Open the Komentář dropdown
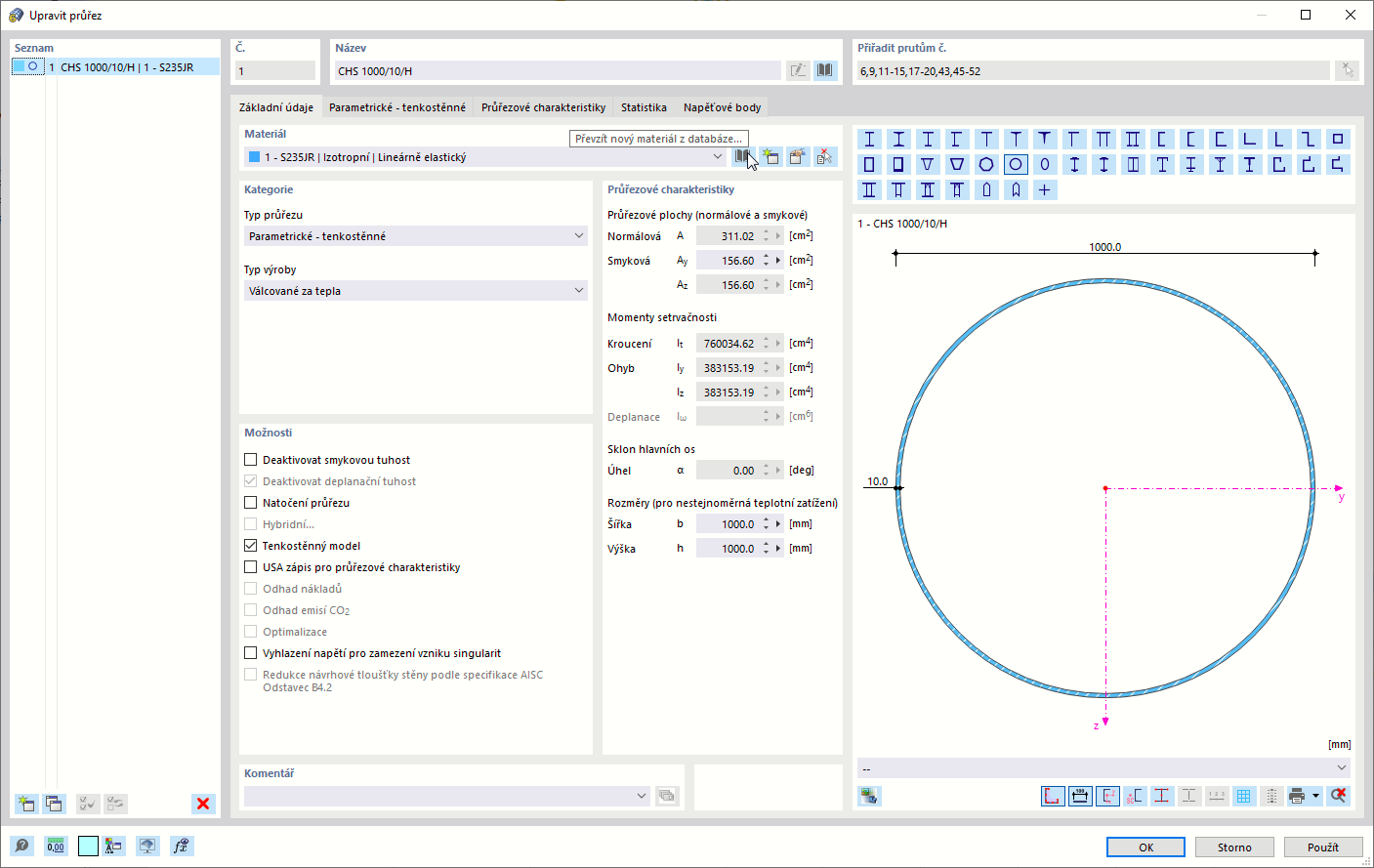 642,796
